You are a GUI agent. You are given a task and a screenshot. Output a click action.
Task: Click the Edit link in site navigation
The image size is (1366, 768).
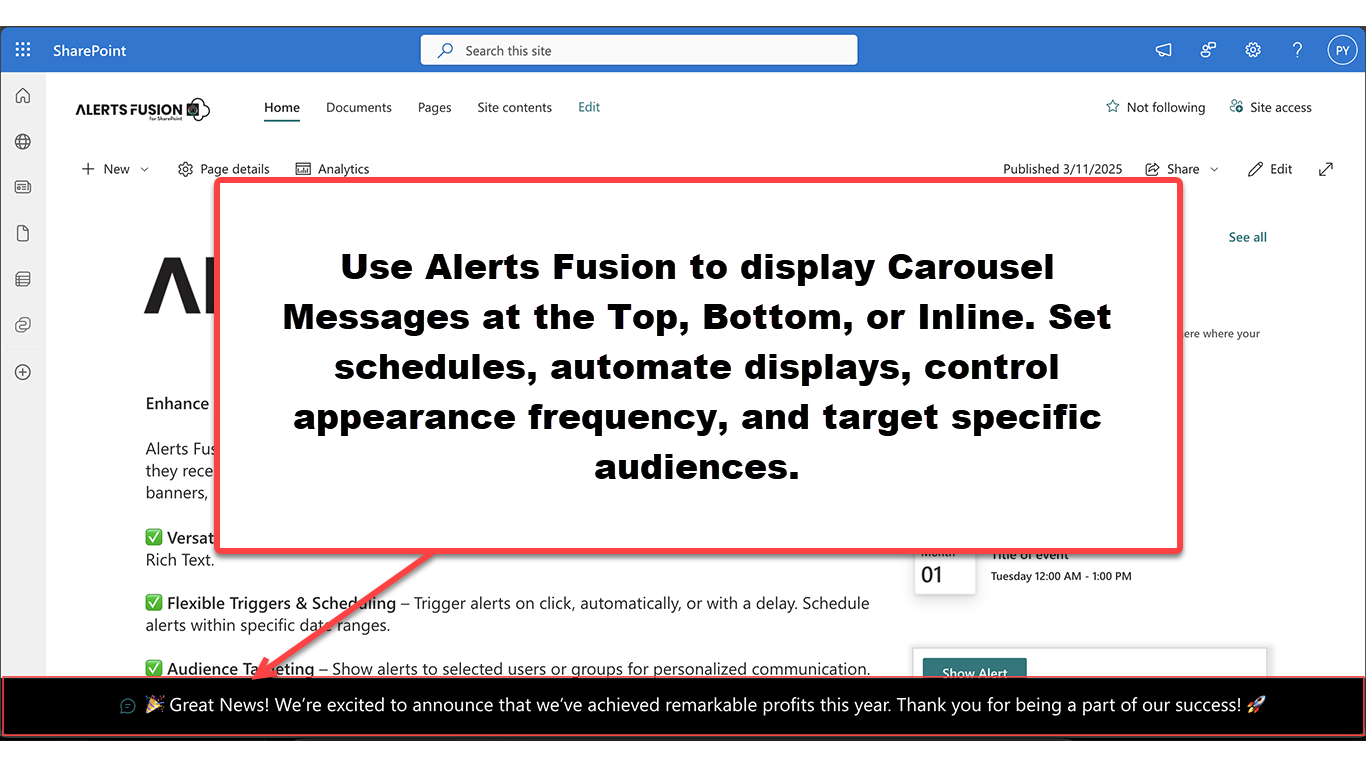[589, 107]
